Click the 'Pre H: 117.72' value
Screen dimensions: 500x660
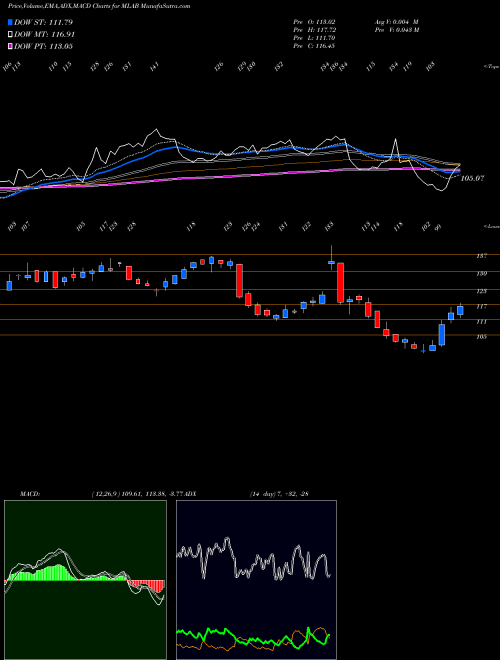[314, 30]
